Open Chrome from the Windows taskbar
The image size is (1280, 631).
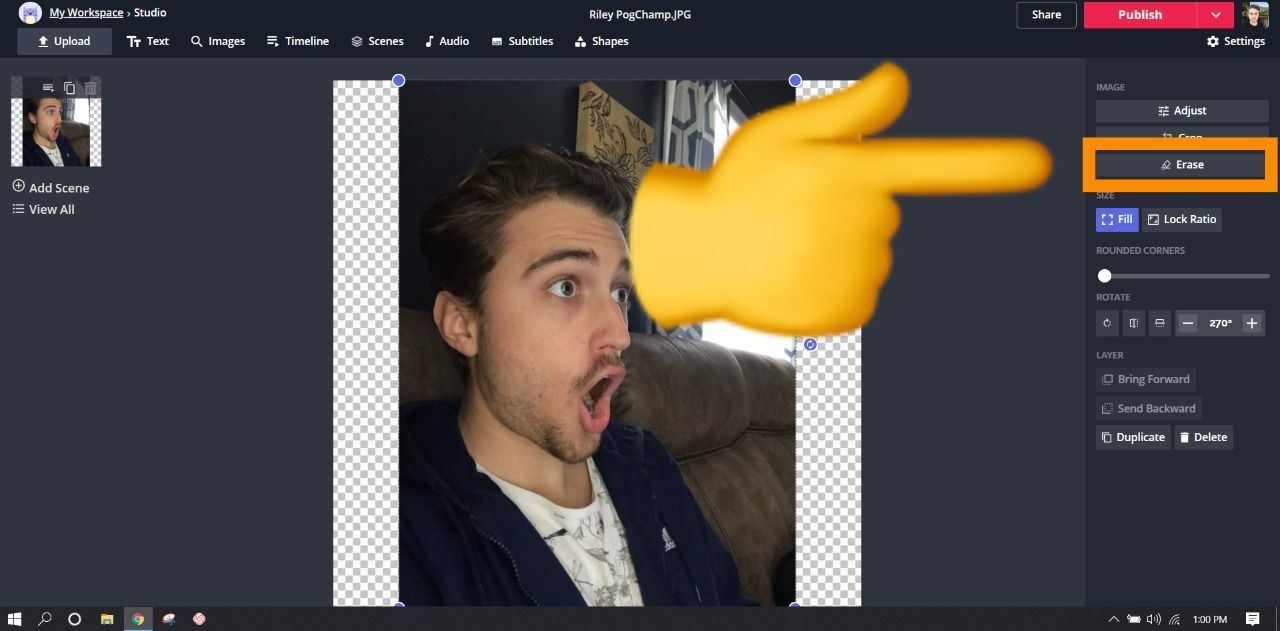click(138, 619)
